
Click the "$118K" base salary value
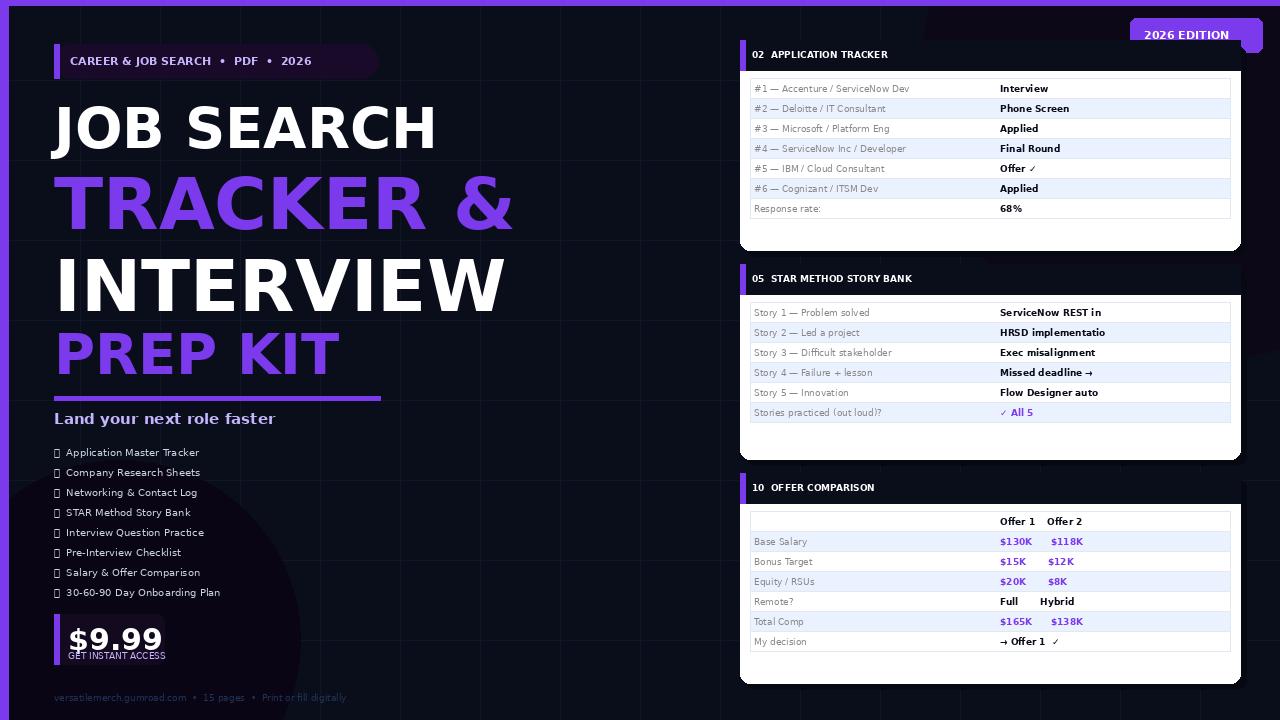1067,542
